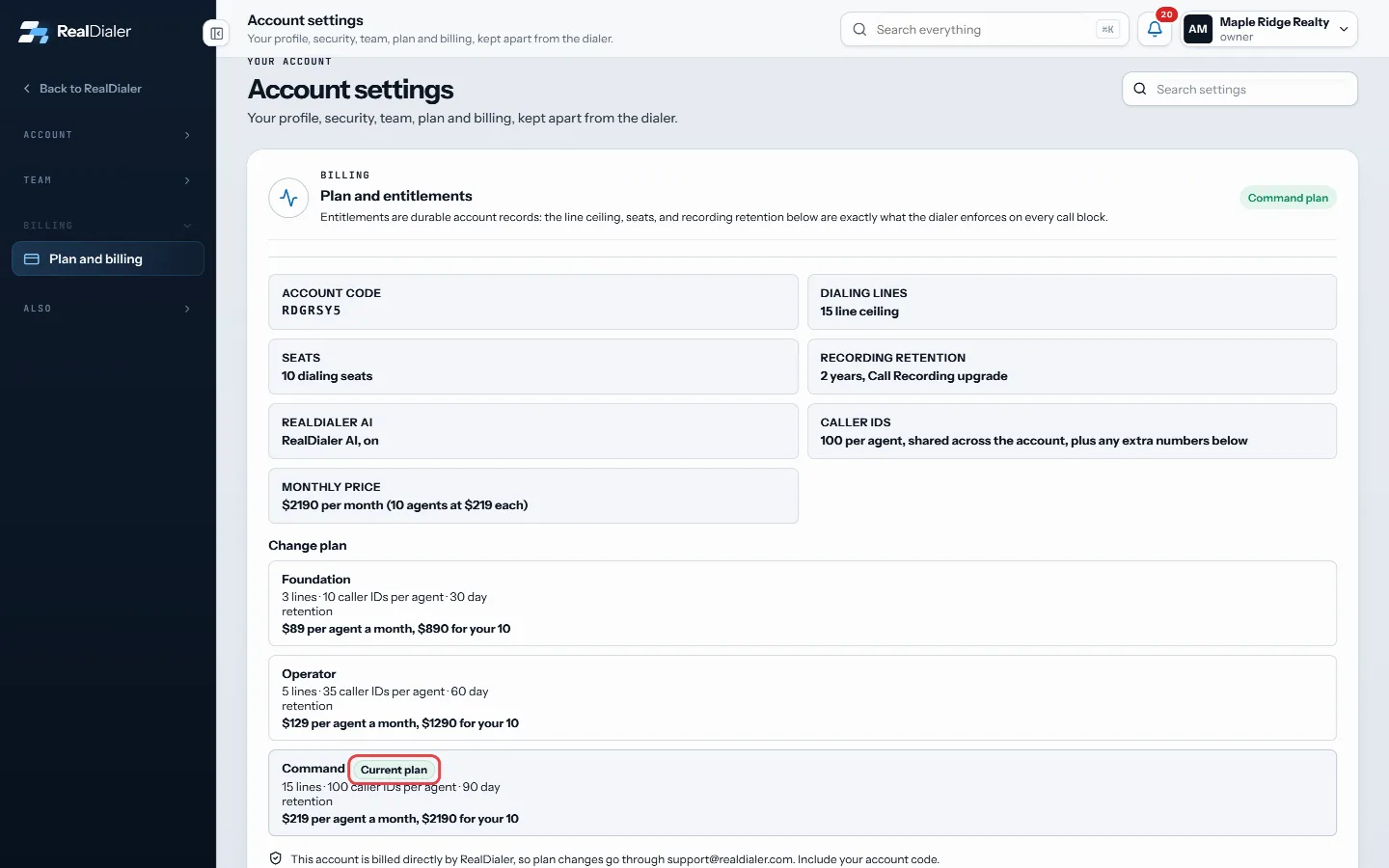Collapse the sidebar panel icon
The height and width of the screenshot is (868, 1389).
coord(217,34)
